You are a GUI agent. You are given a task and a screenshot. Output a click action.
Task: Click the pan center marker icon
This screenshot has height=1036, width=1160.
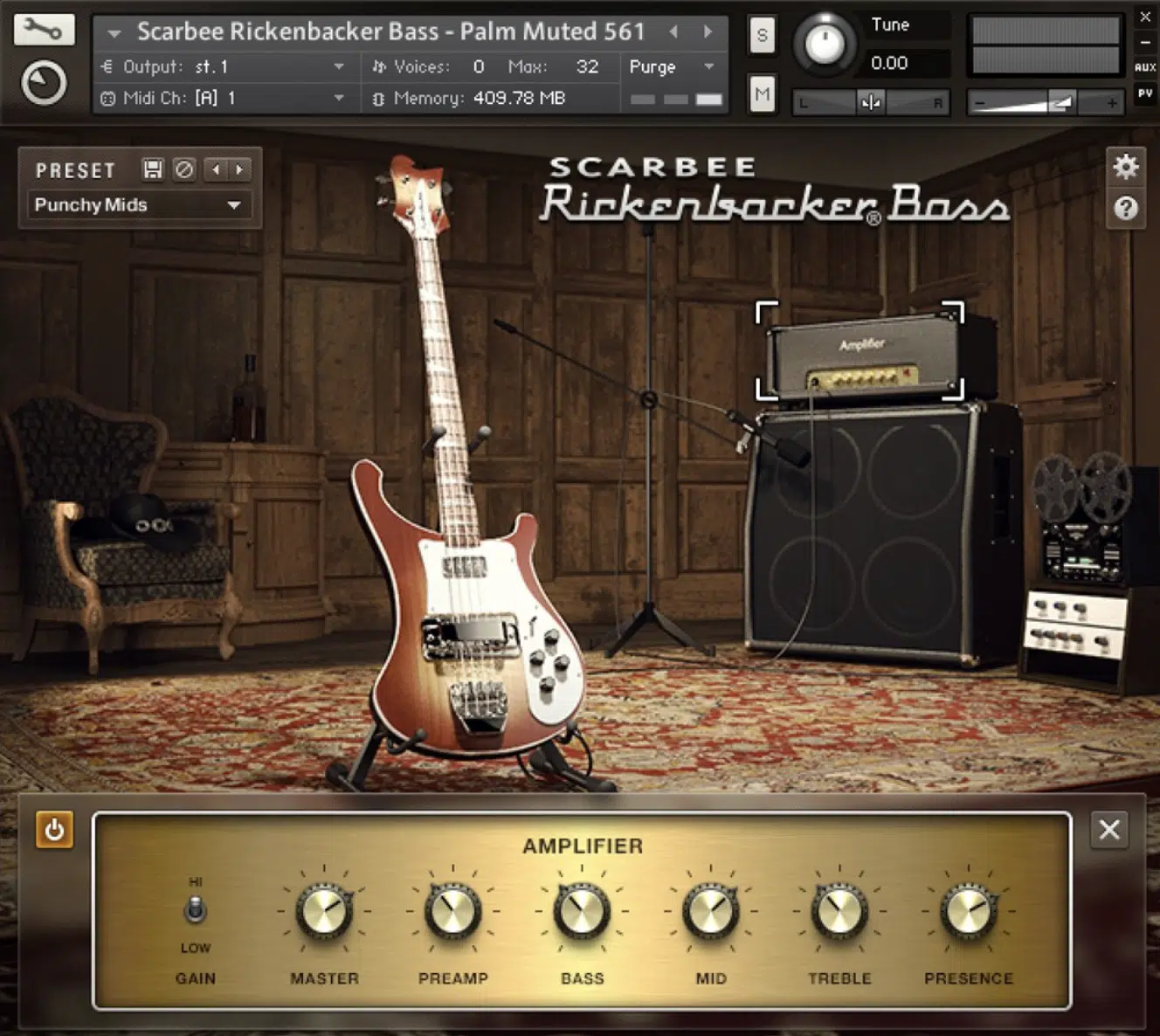871,102
